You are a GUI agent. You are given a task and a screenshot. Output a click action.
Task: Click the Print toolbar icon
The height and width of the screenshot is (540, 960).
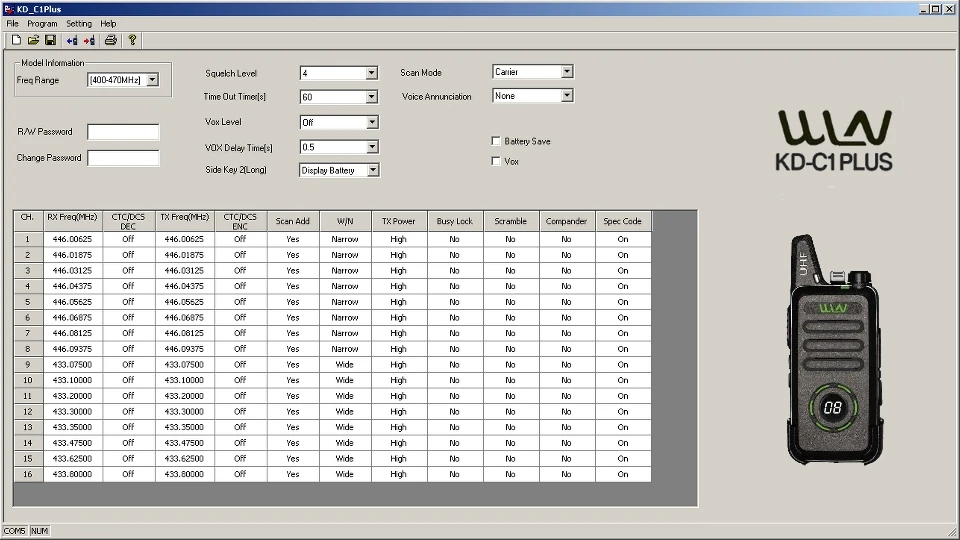pyautogui.click(x=111, y=40)
